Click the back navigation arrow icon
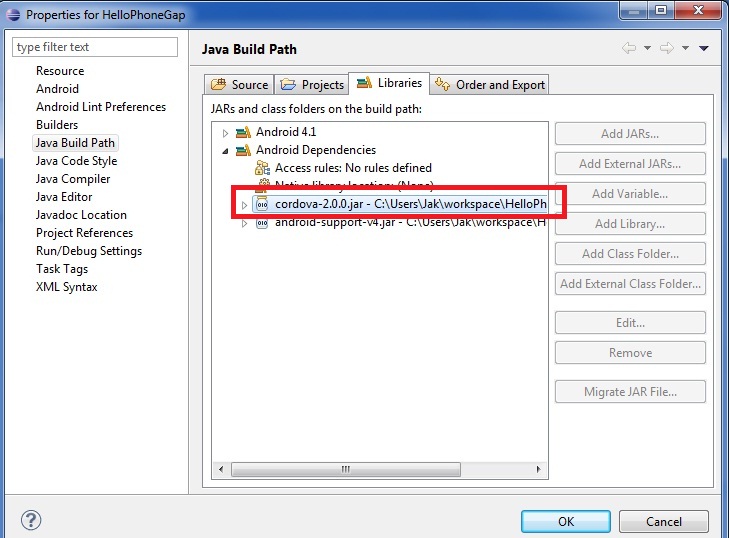Image resolution: width=729 pixels, height=538 pixels. (x=629, y=48)
